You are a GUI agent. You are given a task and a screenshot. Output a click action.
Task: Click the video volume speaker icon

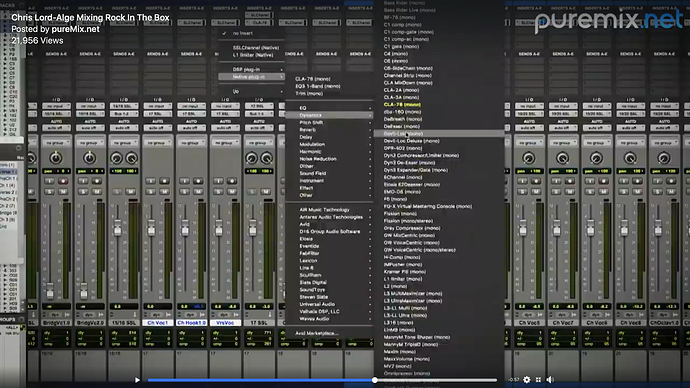pos(550,380)
